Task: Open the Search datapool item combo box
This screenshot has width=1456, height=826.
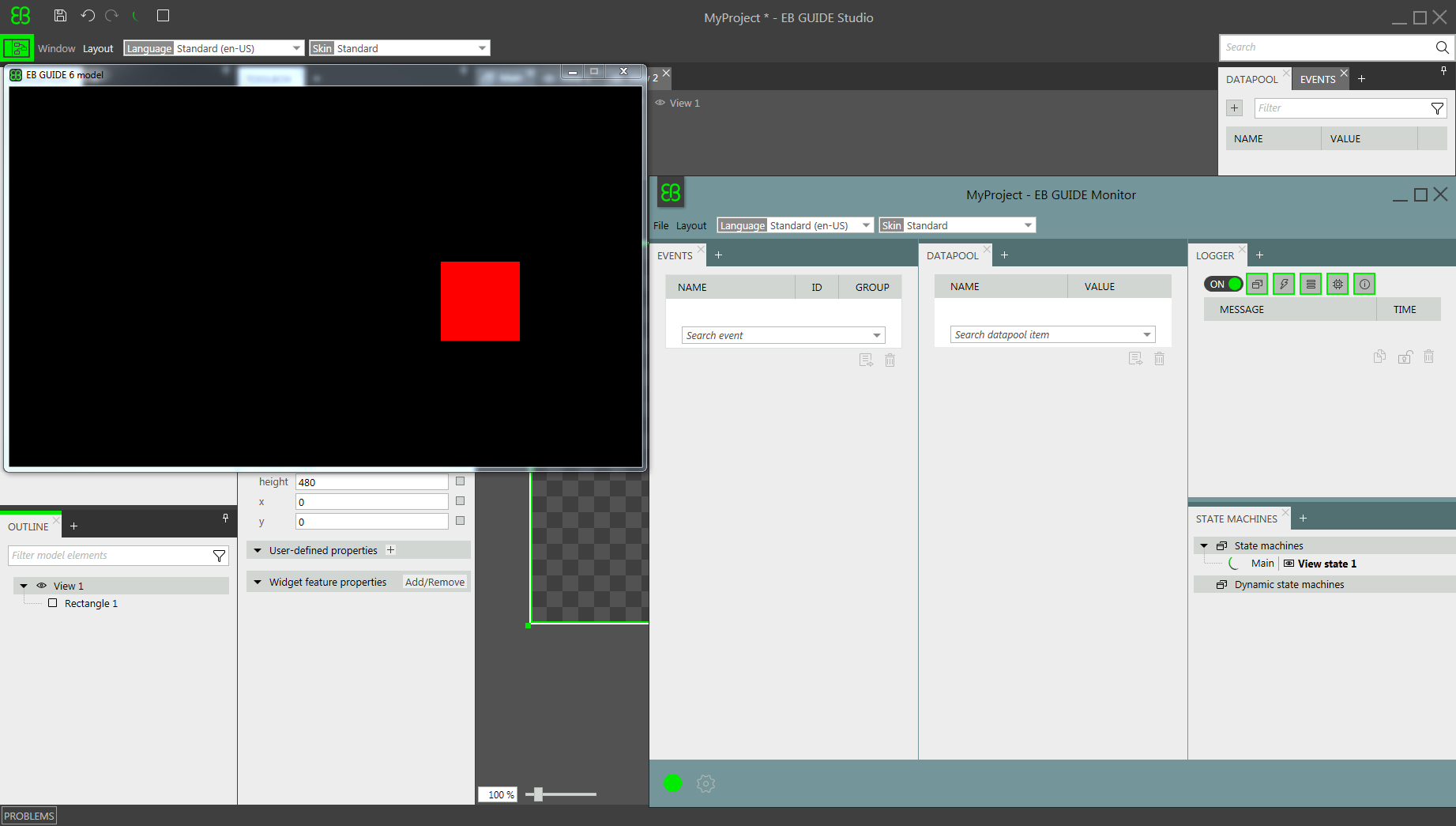Action: pos(1052,334)
